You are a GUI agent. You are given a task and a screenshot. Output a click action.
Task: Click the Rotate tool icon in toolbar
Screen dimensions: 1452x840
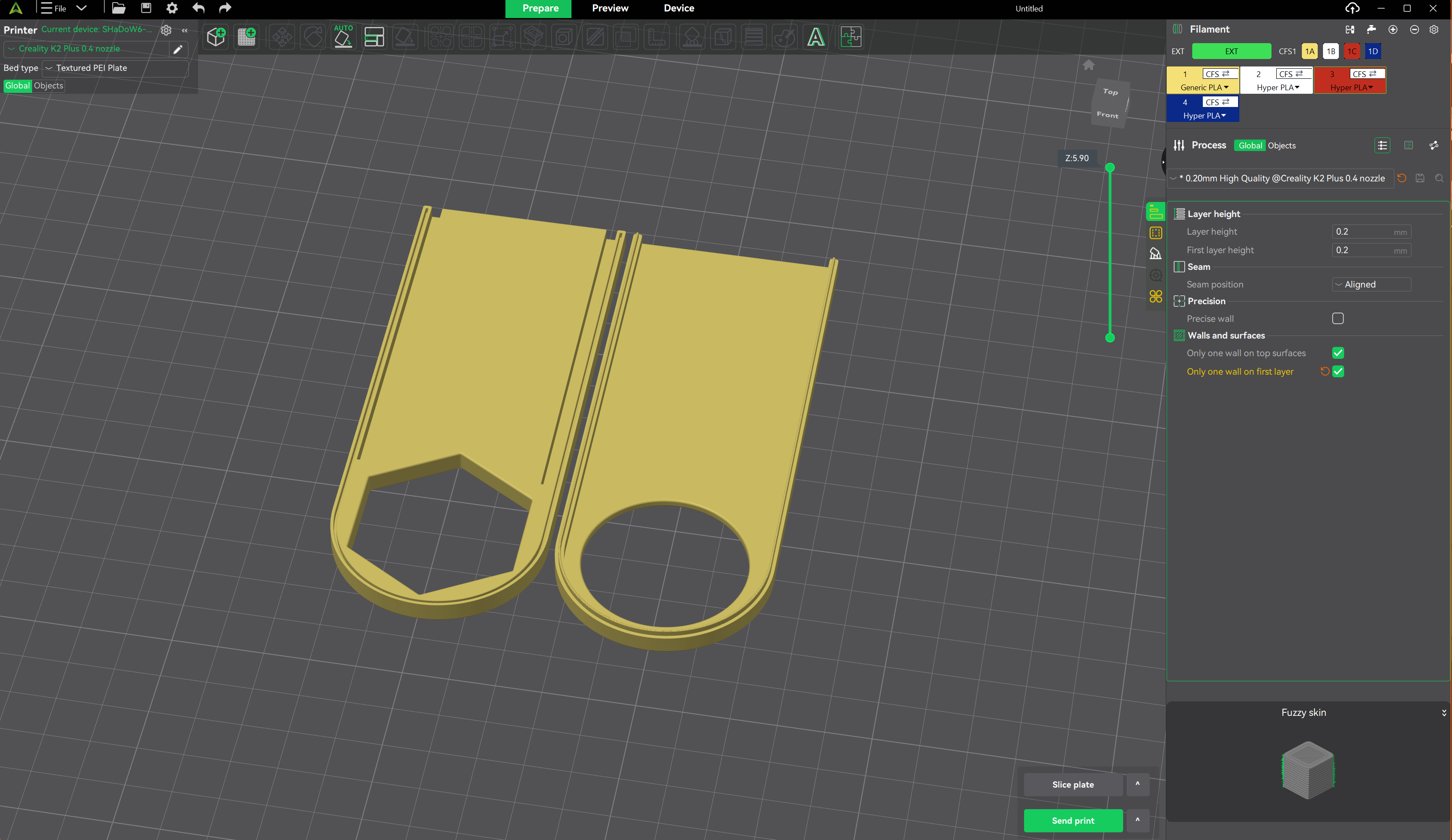pos(313,37)
